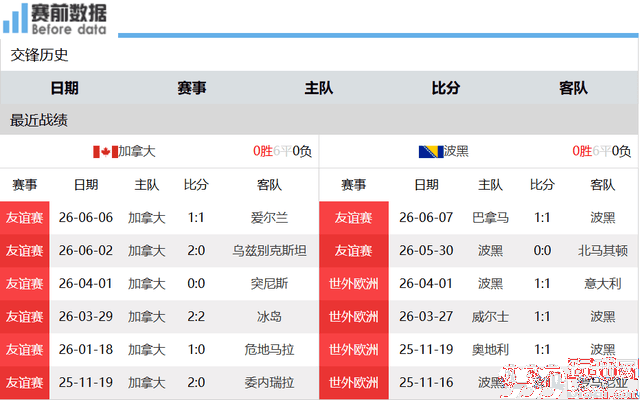Click the bold 比分 header in 交锋历史
Viewport: 640px width, 400px height.
click(x=446, y=88)
